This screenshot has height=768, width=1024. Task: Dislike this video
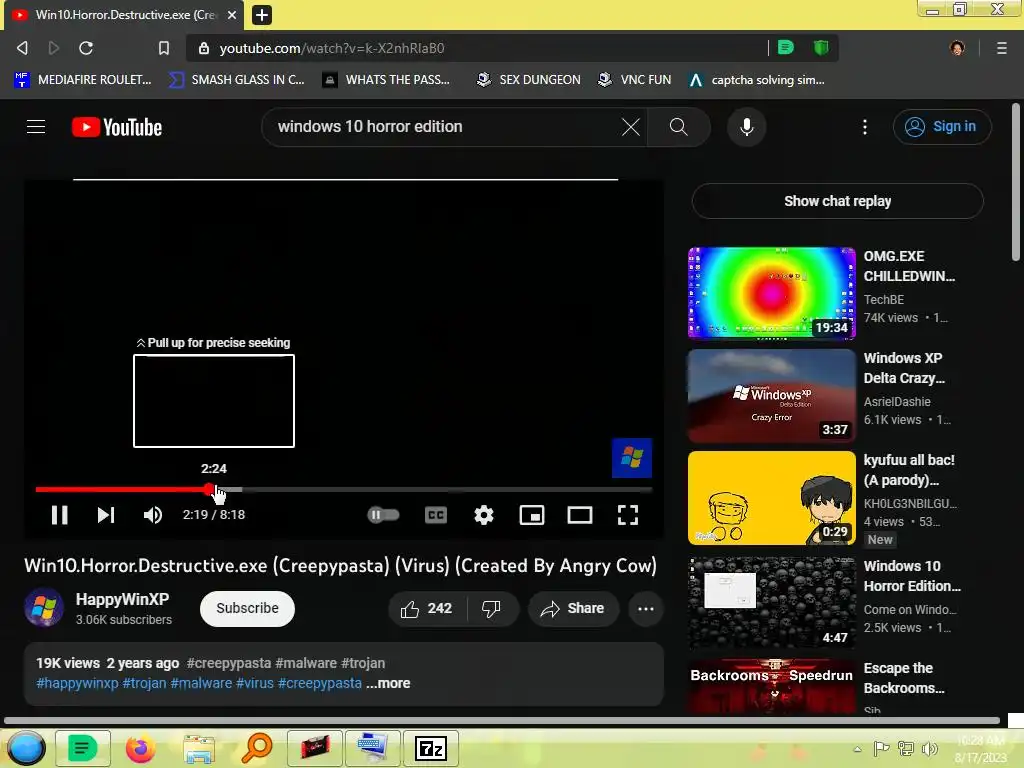(x=491, y=609)
